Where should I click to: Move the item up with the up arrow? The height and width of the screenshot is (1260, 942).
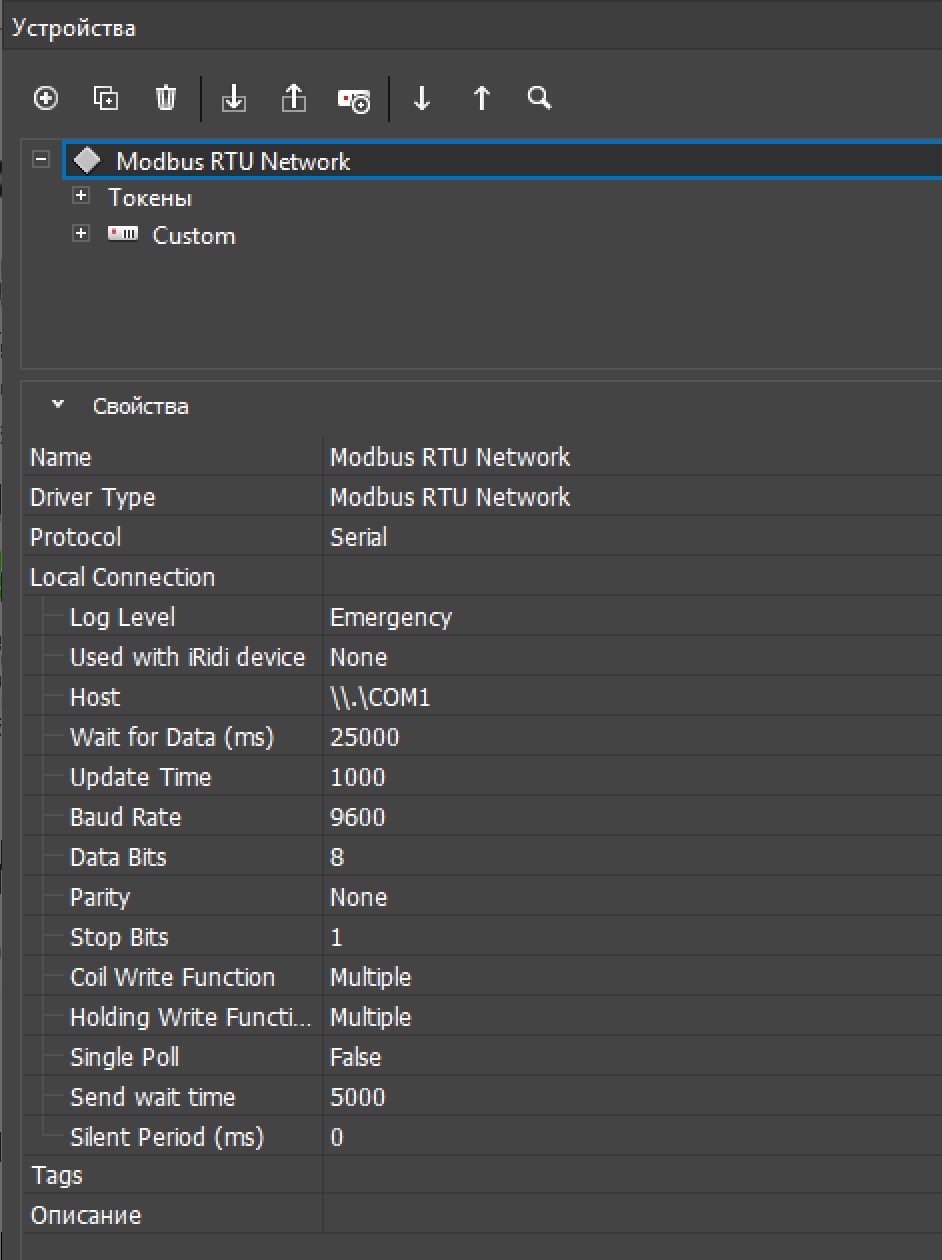(x=482, y=98)
